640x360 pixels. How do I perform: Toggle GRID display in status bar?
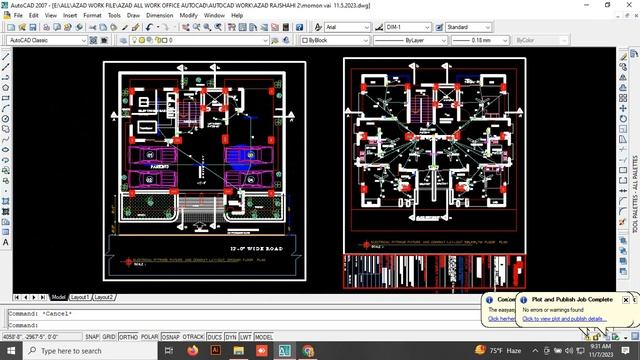pos(109,337)
